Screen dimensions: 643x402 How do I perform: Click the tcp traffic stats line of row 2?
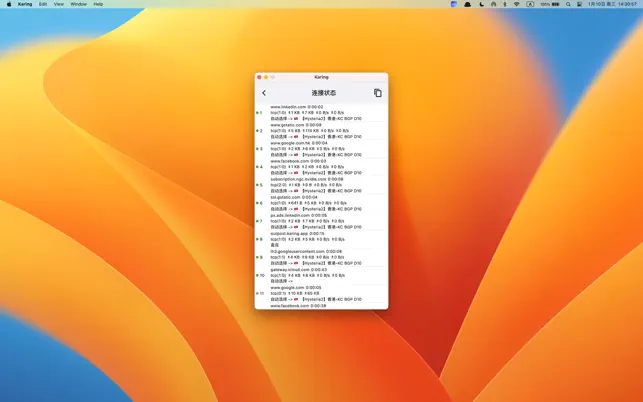click(310, 131)
